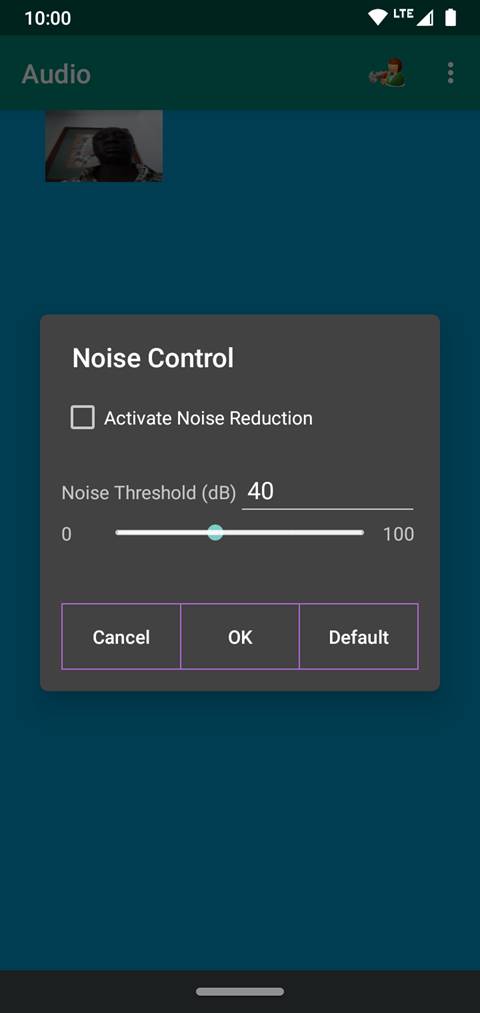Tap the Wi-Fi status icon
This screenshot has width=480, height=1013.
coord(377,17)
